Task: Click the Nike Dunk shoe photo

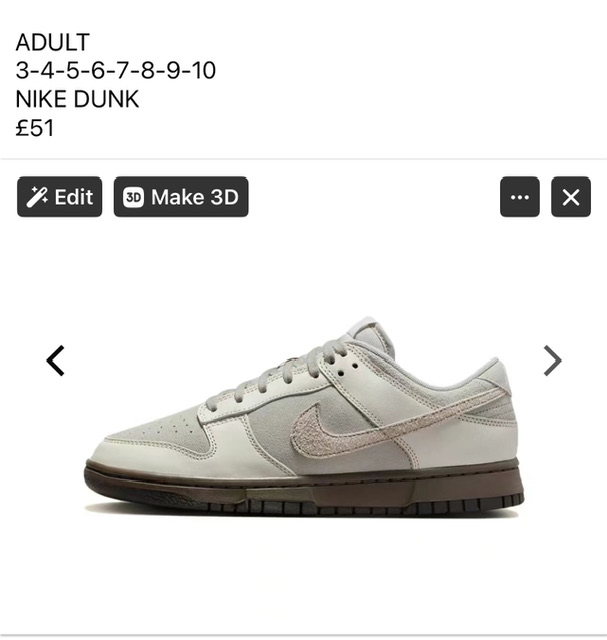Action: 304,414
